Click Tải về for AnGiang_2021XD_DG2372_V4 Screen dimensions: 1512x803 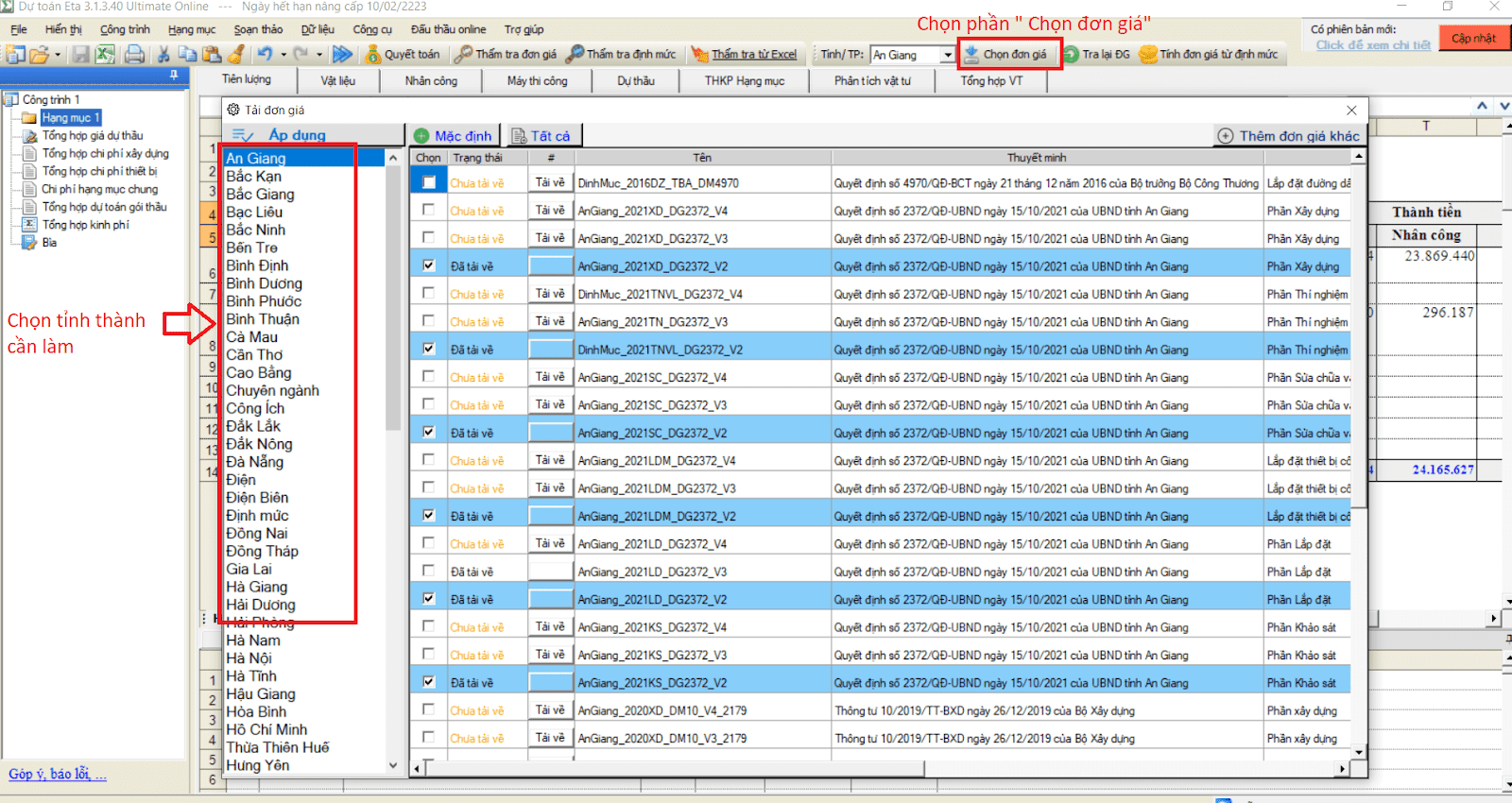coord(550,210)
